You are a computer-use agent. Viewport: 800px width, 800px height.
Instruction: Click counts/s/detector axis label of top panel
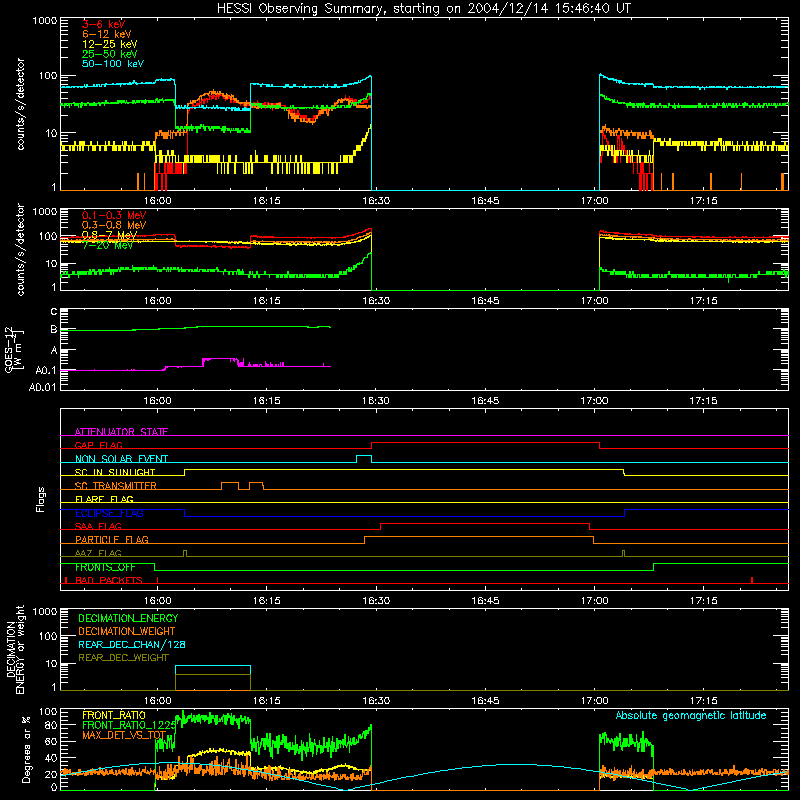(x=20, y=104)
